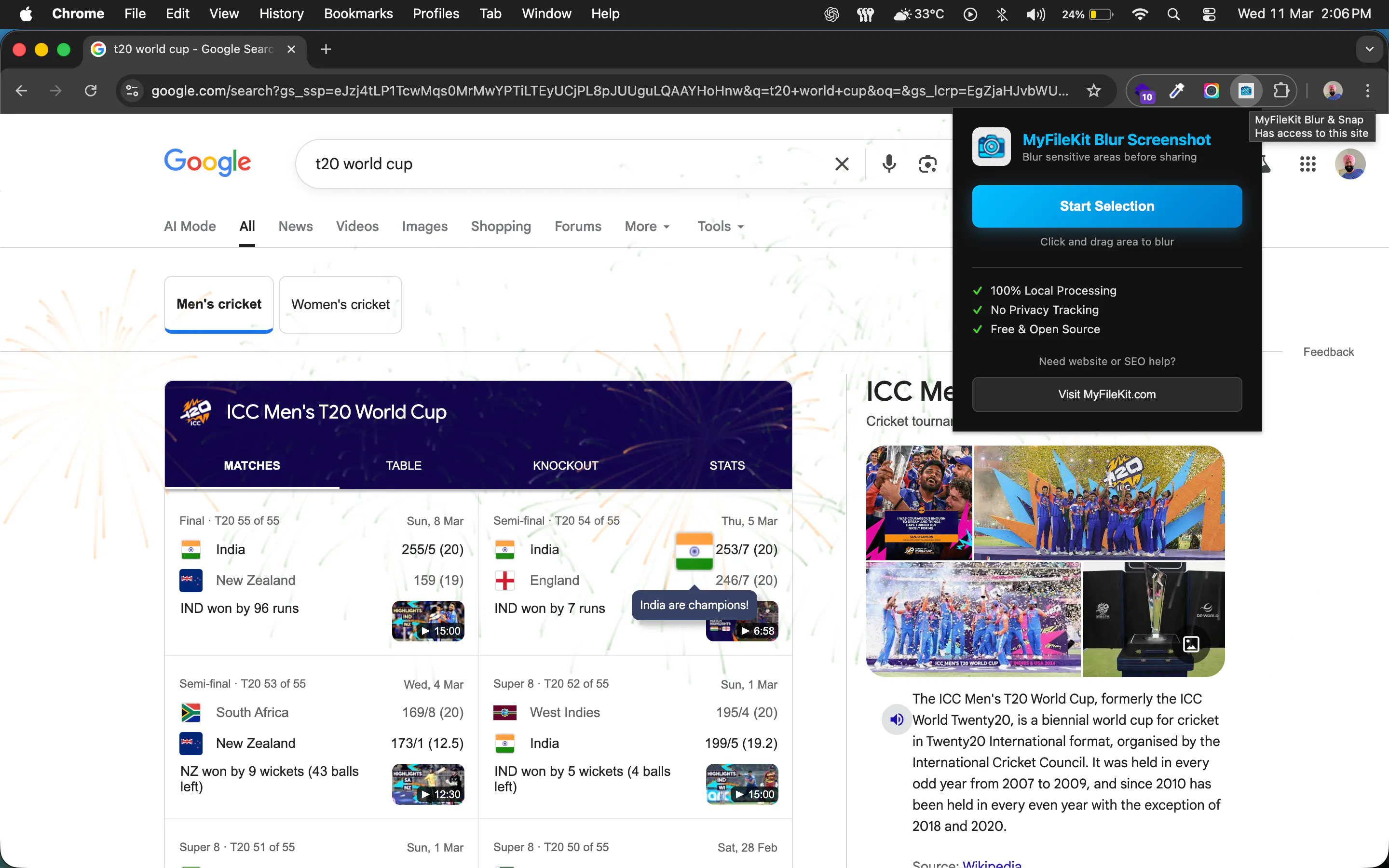1389x868 pixels.
Task: Open the Google apps grid
Action: pyautogui.click(x=1307, y=164)
